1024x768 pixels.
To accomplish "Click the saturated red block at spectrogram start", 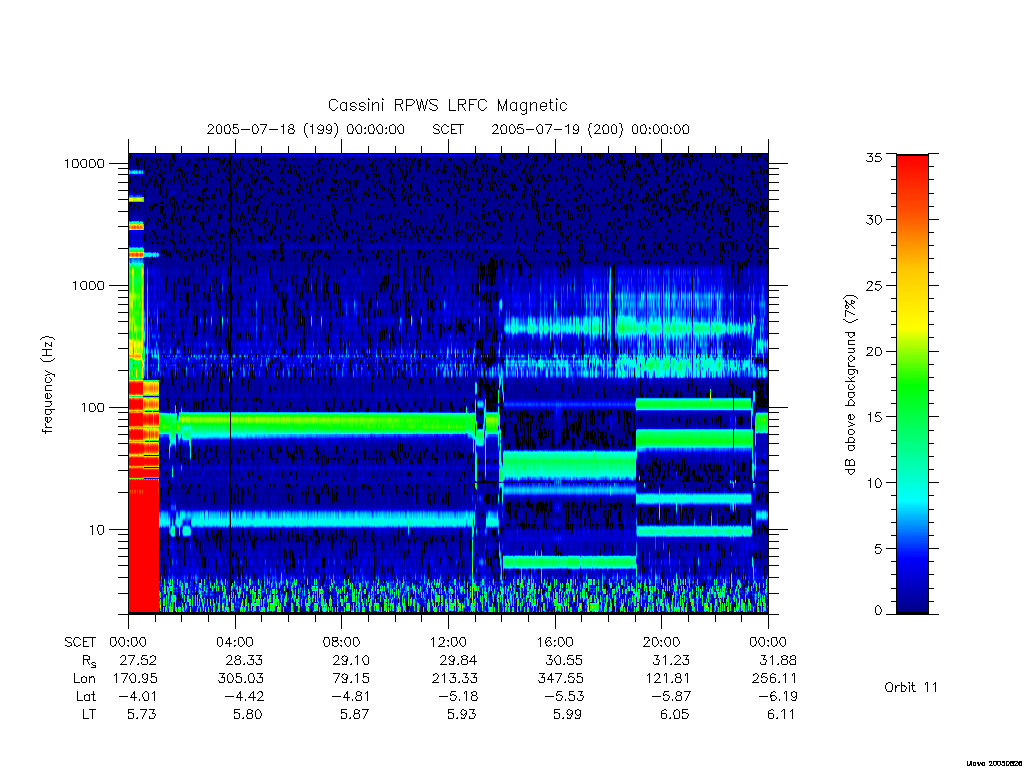I will (144, 545).
